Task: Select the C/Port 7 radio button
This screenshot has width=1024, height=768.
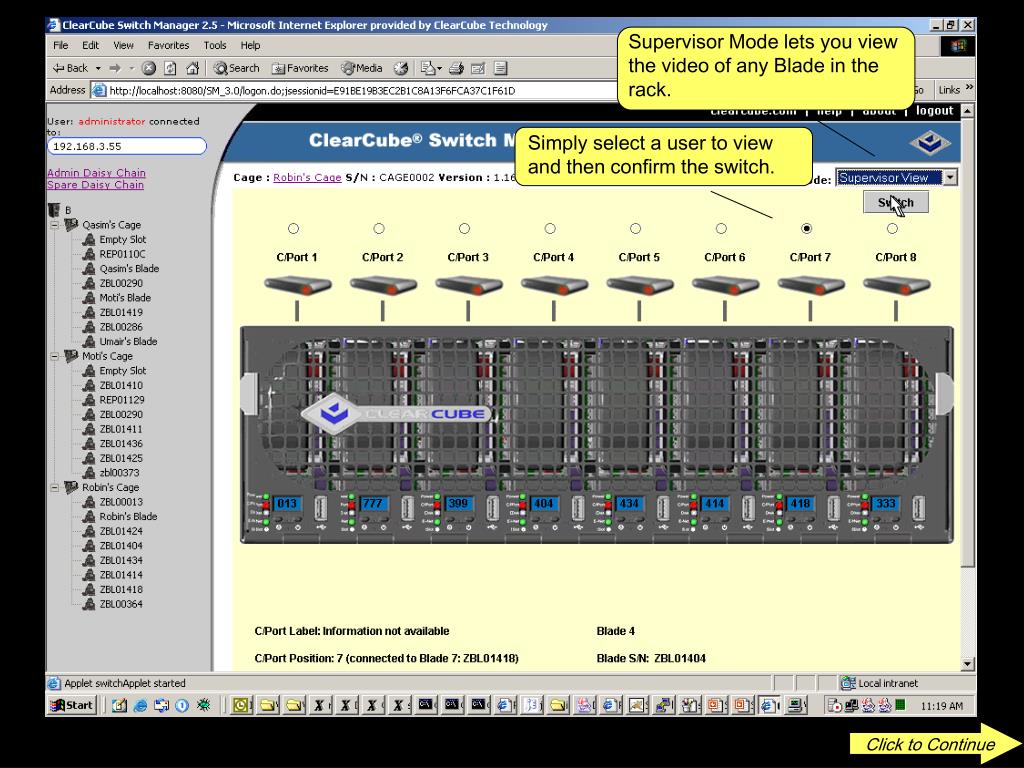Action: coord(807,229)
